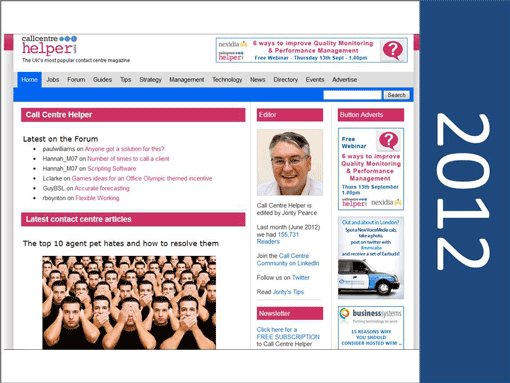This screenshot has height=383, width=510.
Task: Open the Management menu item
Action: (187, 80)
